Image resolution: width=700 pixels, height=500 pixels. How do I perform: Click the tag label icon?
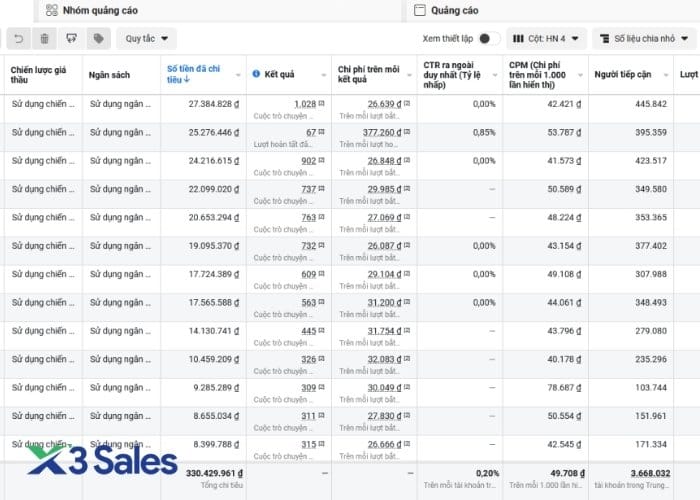pyautogui.click(x=99, y=39)
